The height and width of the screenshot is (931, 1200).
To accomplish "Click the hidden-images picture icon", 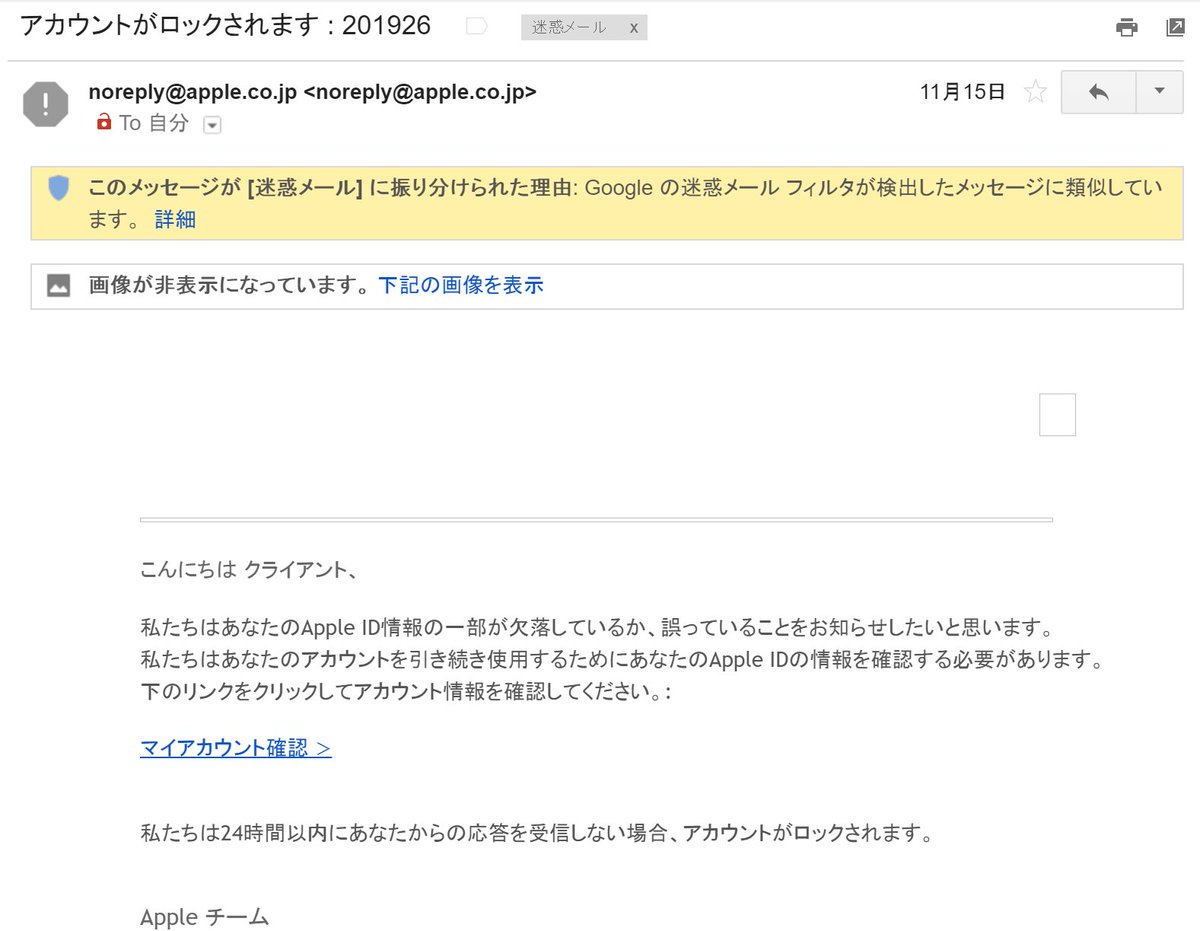I will coord(59,286).
